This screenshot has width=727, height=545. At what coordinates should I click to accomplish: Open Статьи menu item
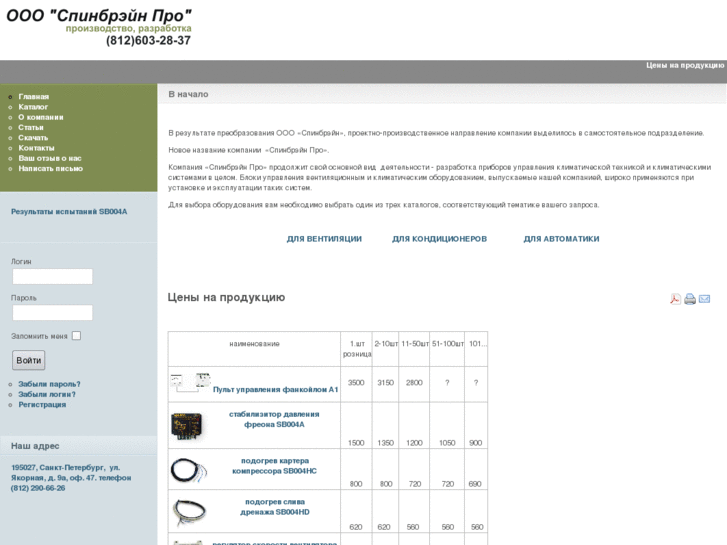[31, 128]
